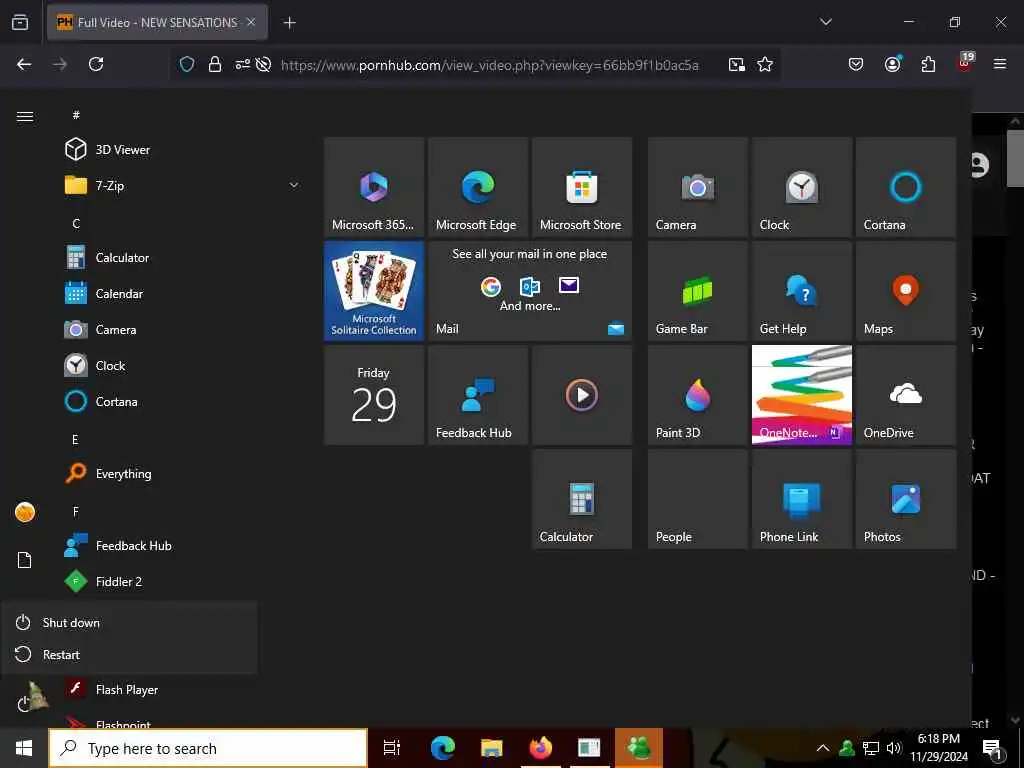1024x768 pixels.
Task: Click the Windows Start button
Action: 24,748
